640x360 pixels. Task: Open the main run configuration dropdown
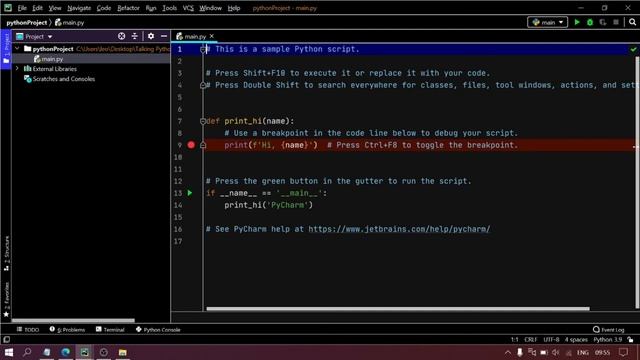[547, 22]
